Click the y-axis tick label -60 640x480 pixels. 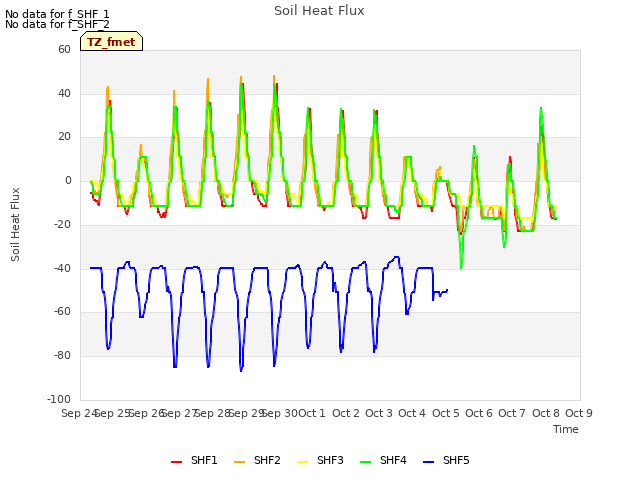coord(62,311)
